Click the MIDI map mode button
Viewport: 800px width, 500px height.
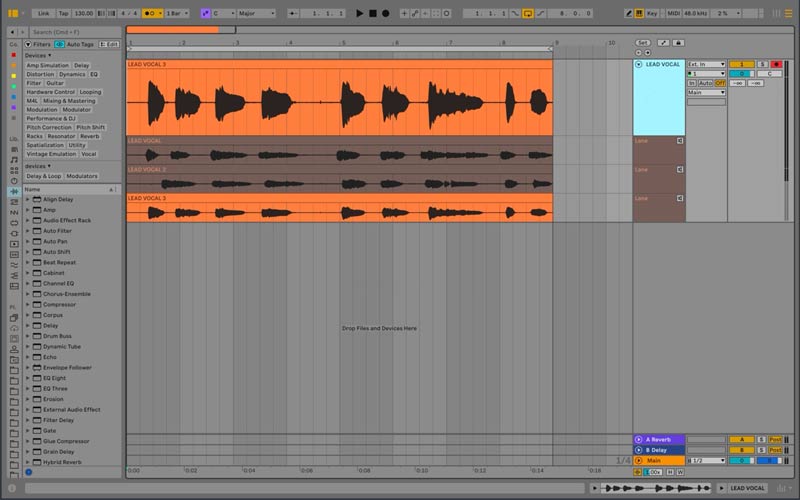[x=673, y=13]
